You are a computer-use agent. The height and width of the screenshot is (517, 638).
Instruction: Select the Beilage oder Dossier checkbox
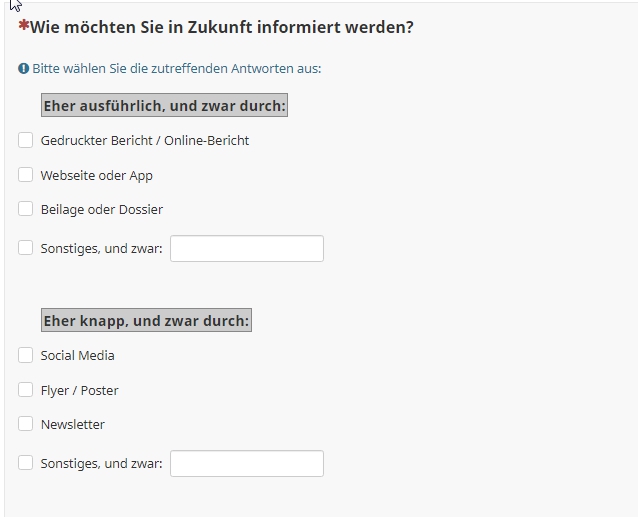coord(25,209)
